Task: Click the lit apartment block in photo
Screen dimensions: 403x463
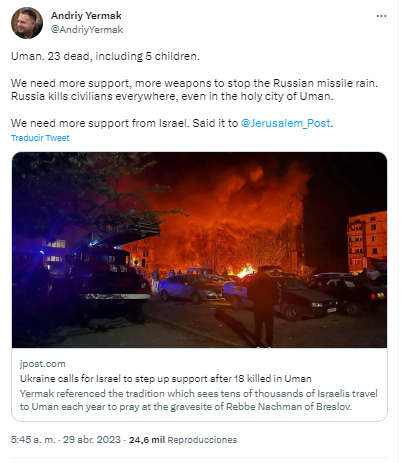Action: click(x=367, y=242)
